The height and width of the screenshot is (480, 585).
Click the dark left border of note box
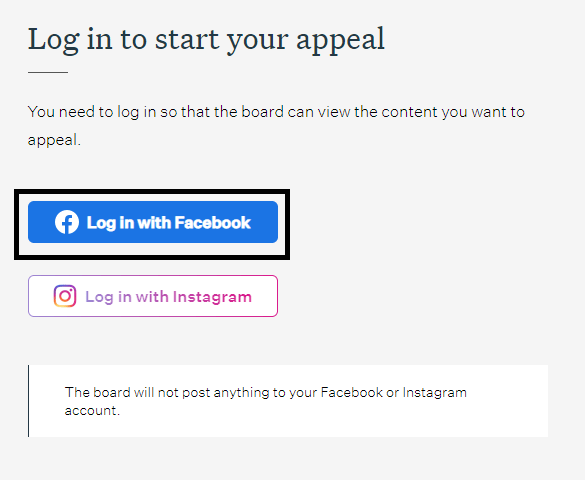(28, 401)
